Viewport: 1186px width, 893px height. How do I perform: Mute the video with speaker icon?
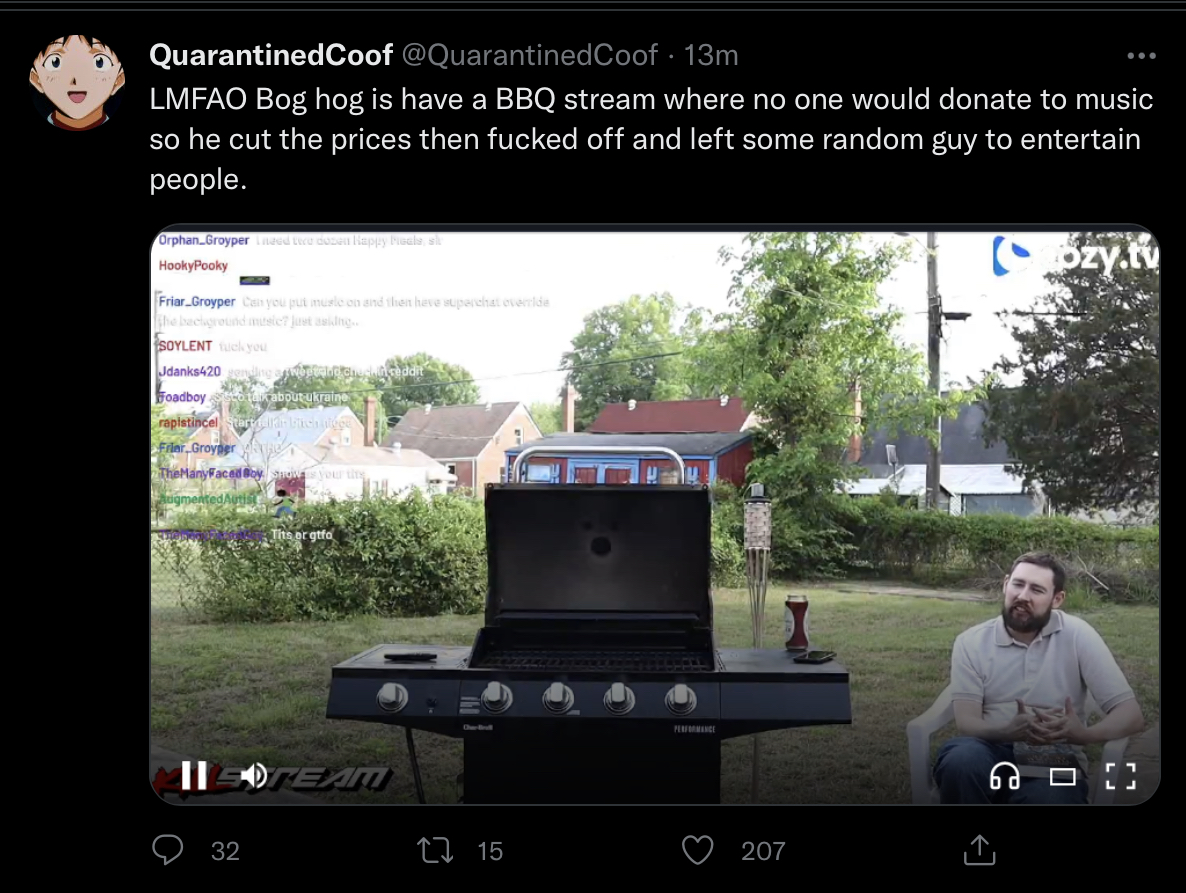click(254, 776)
